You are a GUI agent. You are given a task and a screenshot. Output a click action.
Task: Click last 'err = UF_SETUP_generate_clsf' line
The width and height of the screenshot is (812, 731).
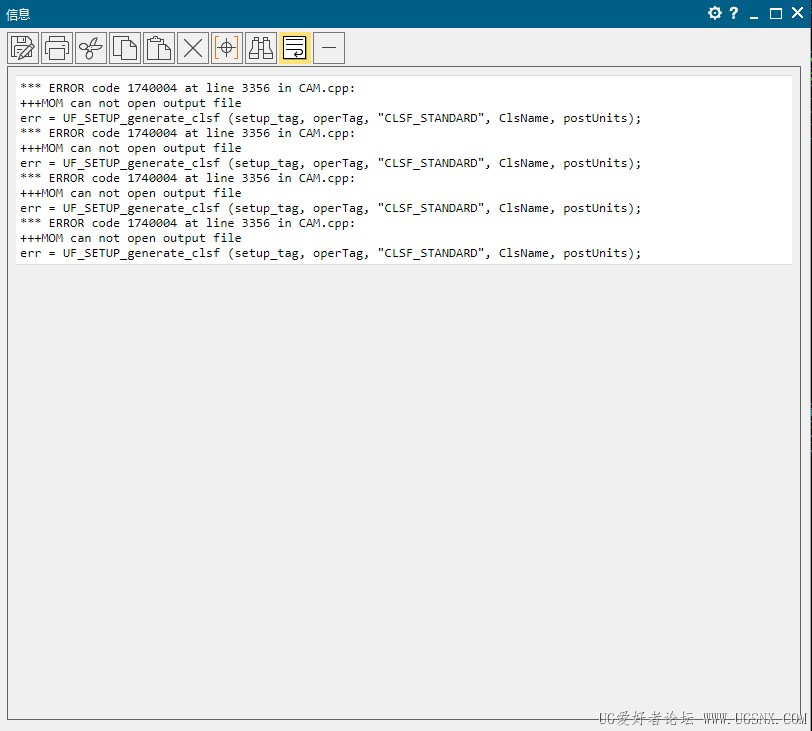[x=330, y=253]
